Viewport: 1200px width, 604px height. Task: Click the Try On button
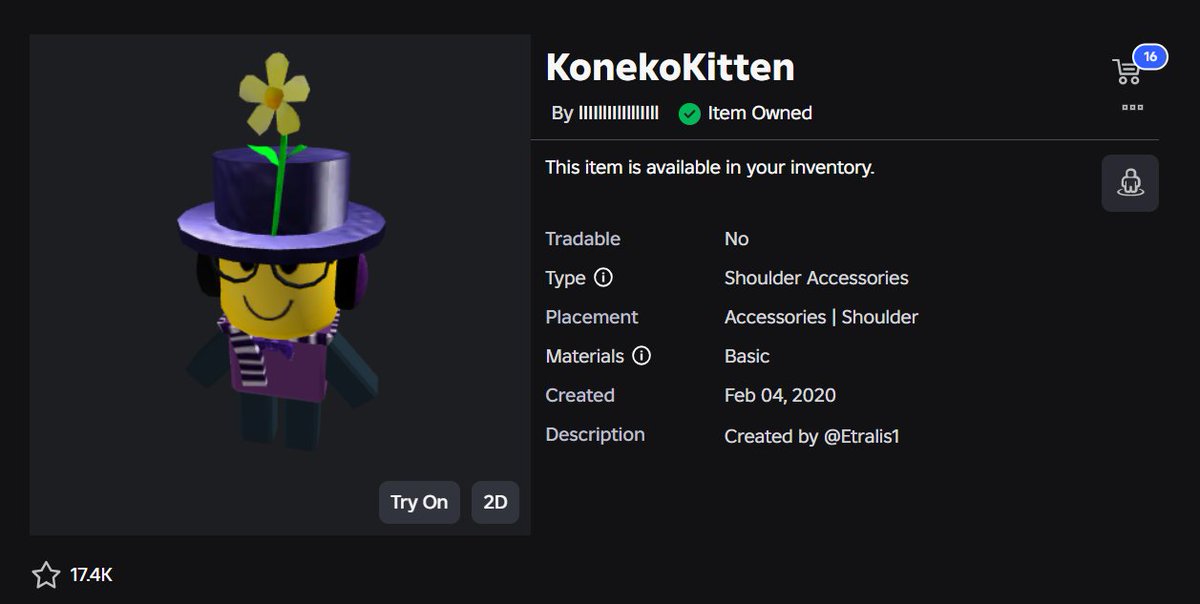point(419,502)
